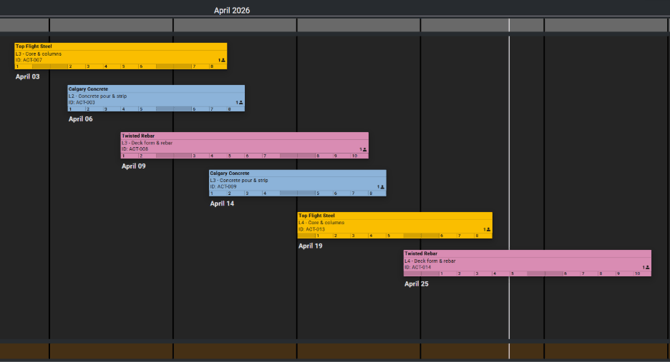The width and height of the screenshot is (670, 362).
Task: Select the Twisted Rebar L3 Deck form bar
Action: (x=244, y=145)
